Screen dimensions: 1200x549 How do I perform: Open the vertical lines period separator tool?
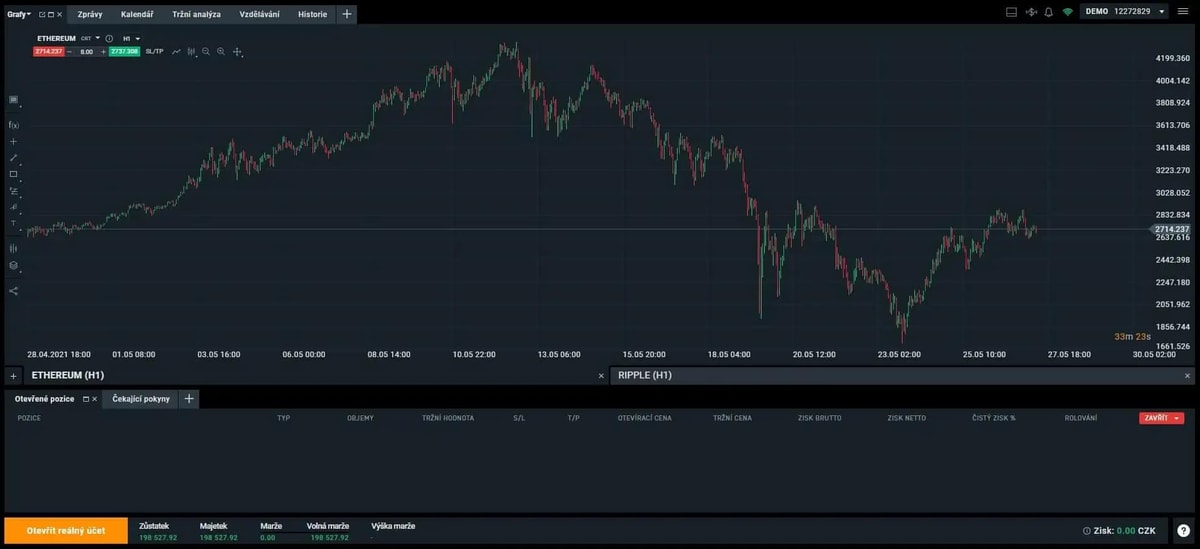pos(13,248)
